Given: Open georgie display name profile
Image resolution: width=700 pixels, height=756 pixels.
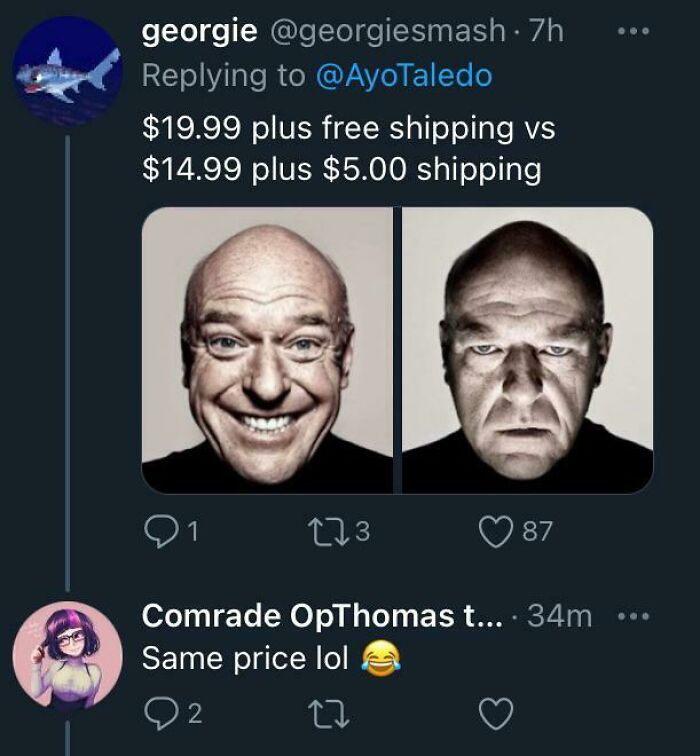Looking at the screenshot, I should [x=200, y=32].
